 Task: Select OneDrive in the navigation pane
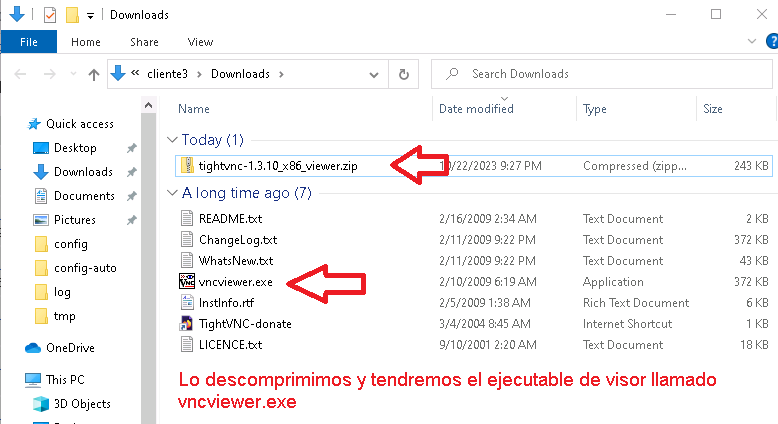click(x=70, y=348)
